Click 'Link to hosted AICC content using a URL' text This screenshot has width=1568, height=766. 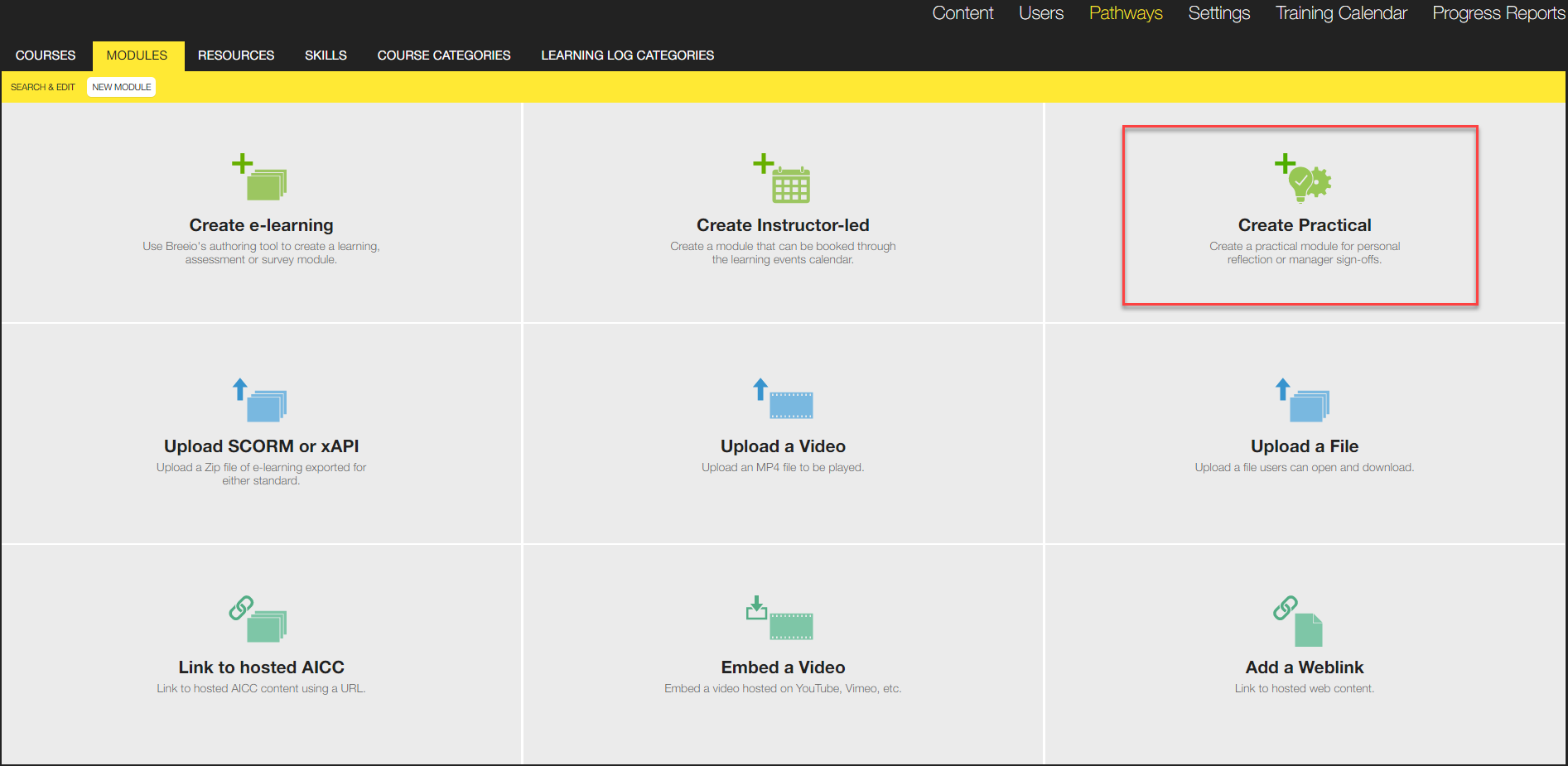[261, 688]
